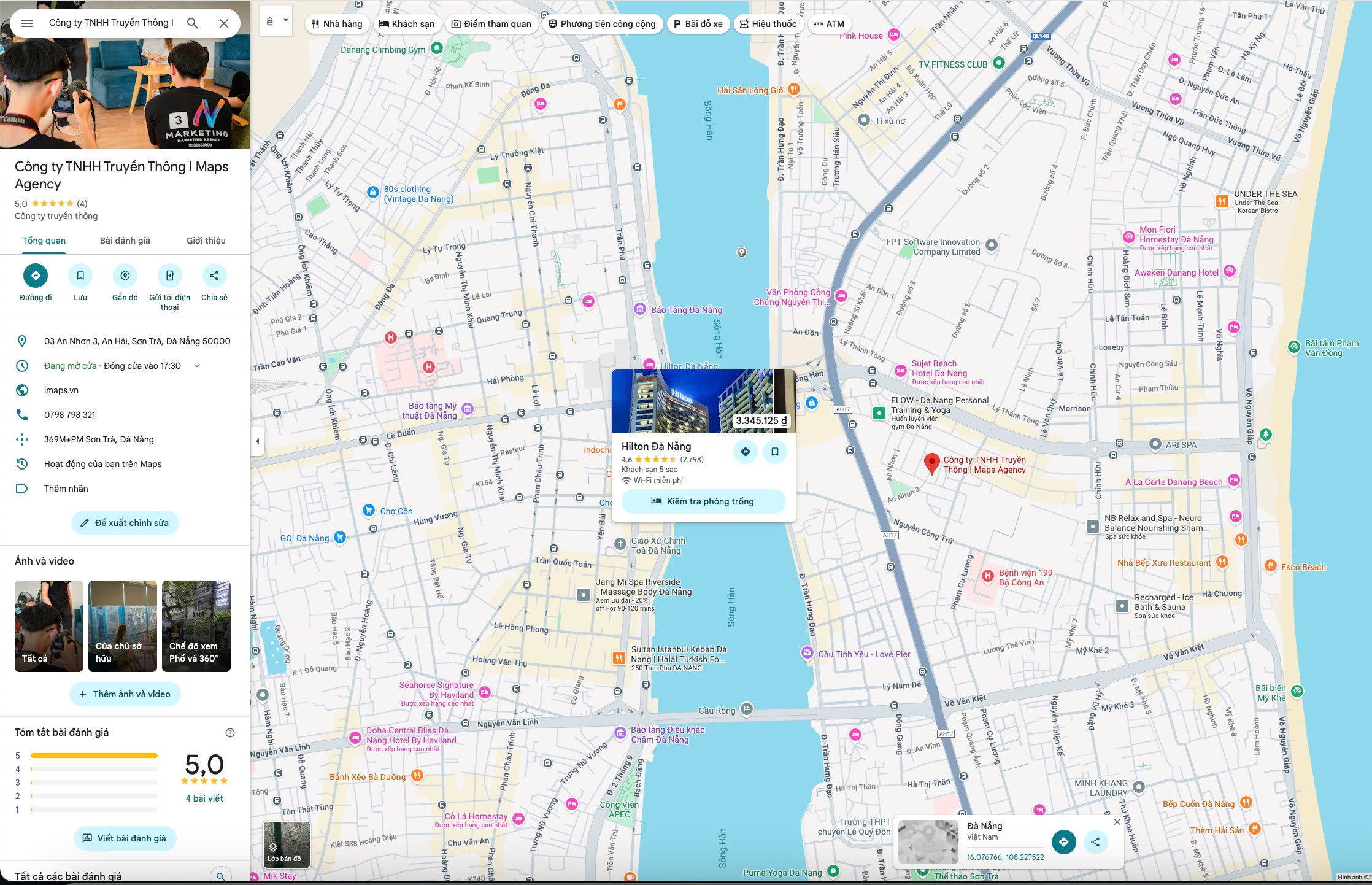This screenshot has width=1372, height=885.
Task: Select the Đường đi directions icon
Action: (35, 276)
